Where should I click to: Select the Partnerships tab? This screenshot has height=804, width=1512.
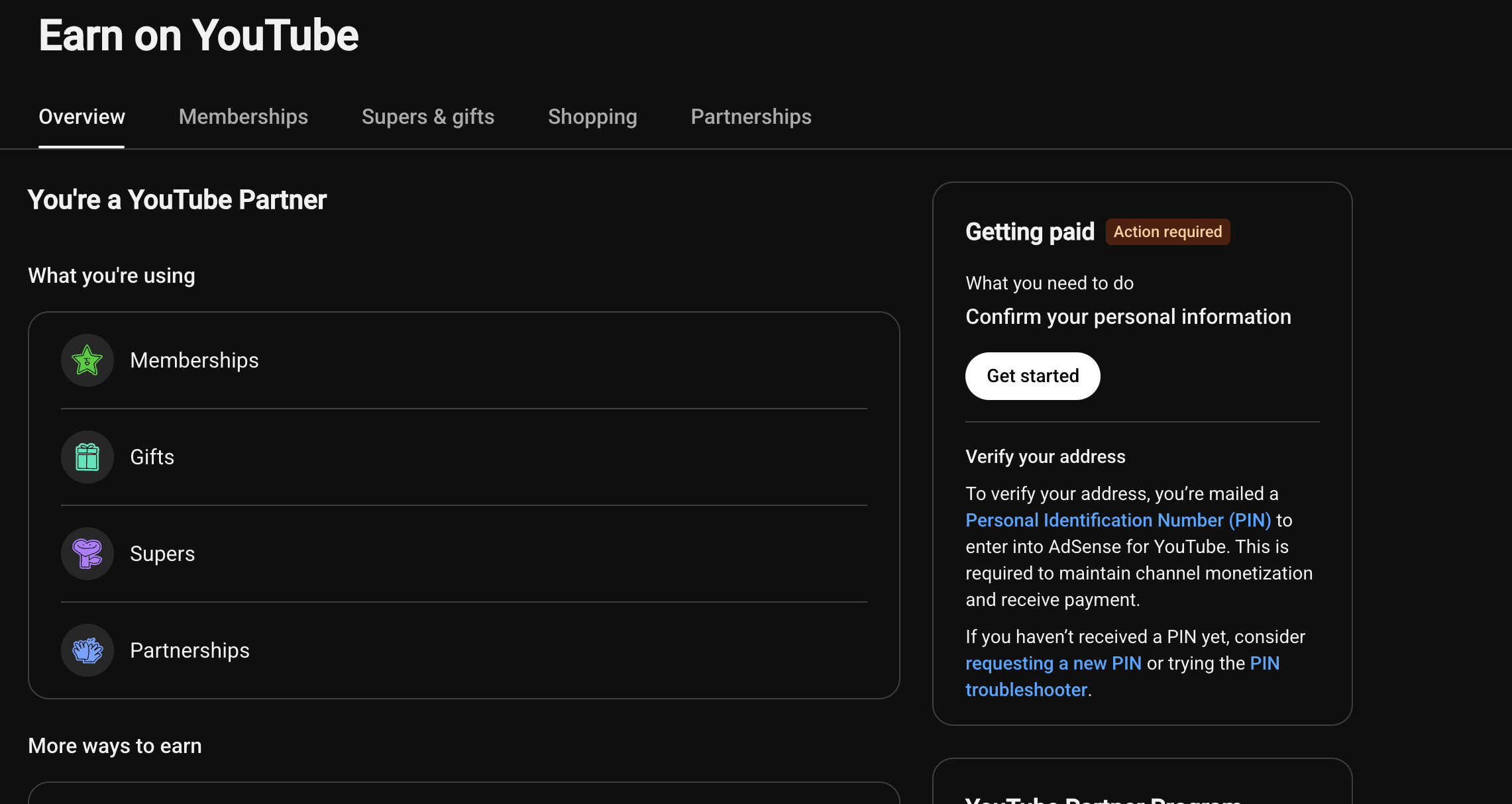pyautogui.click(x=751, y=117)
